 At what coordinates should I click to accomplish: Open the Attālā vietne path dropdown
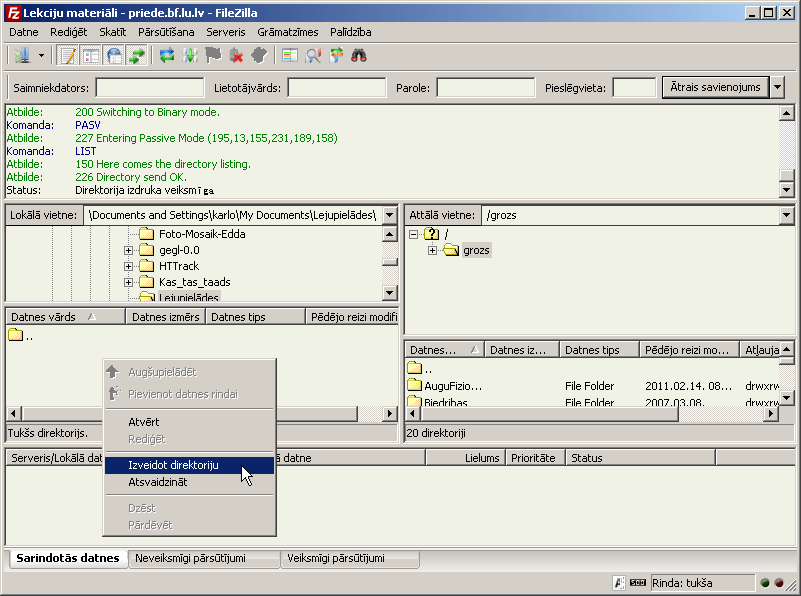point(786,215)
